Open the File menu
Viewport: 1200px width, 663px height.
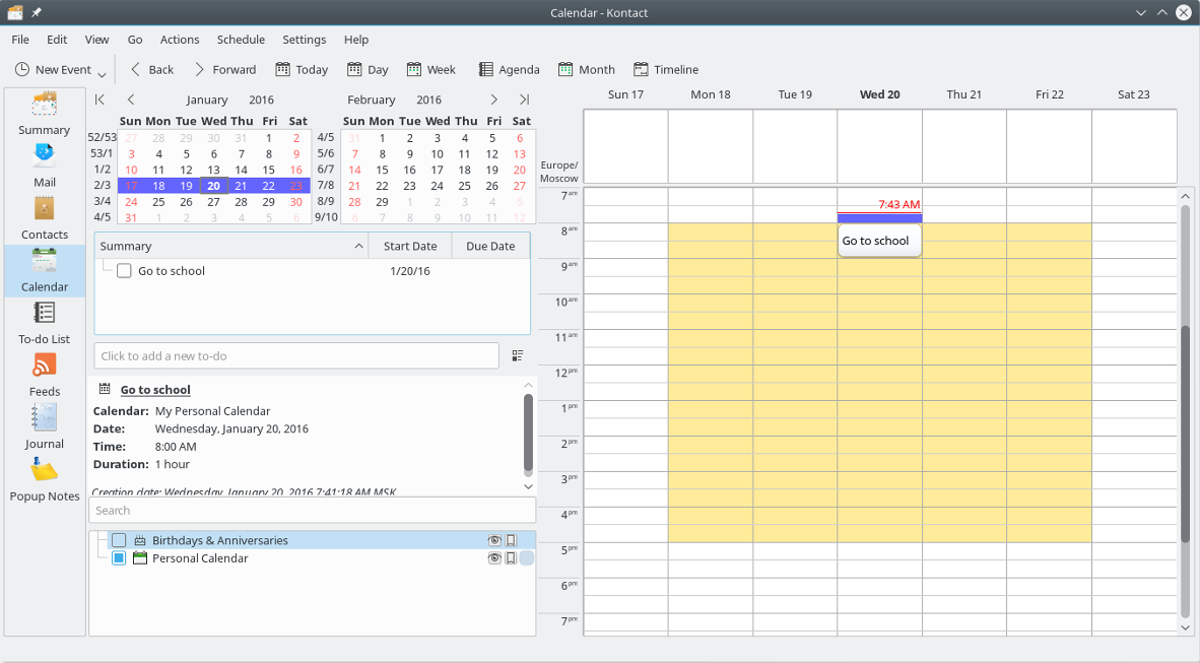[x=20, y=39]
